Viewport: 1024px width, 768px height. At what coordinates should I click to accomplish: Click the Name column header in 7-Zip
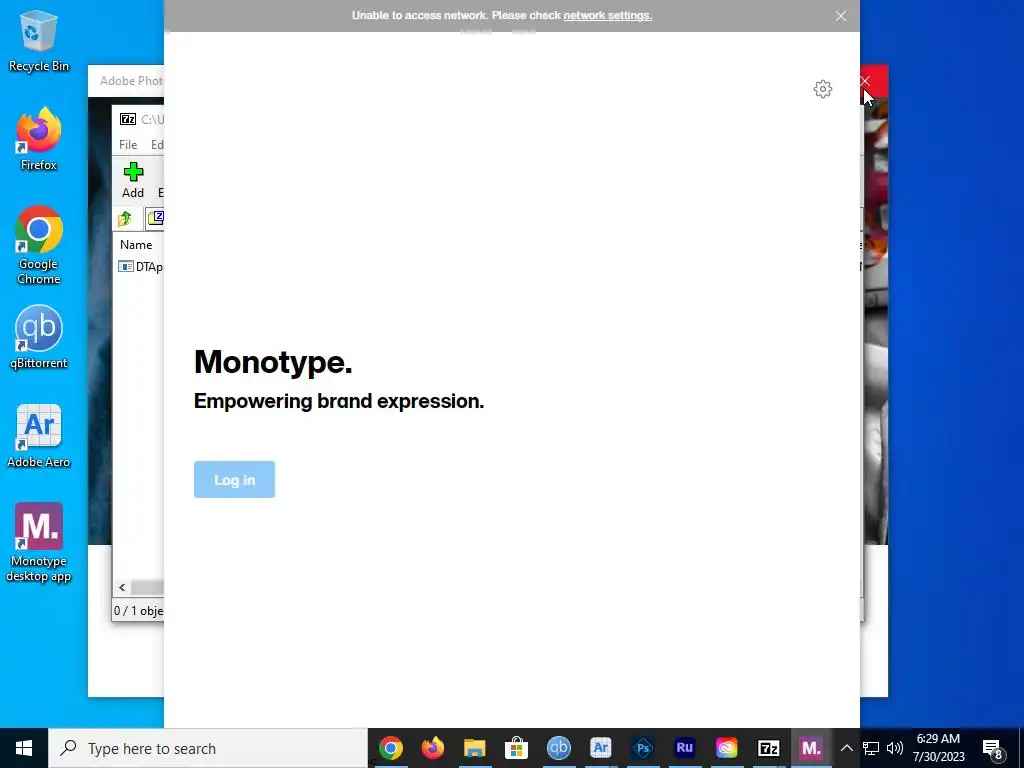tap(136, 244)
